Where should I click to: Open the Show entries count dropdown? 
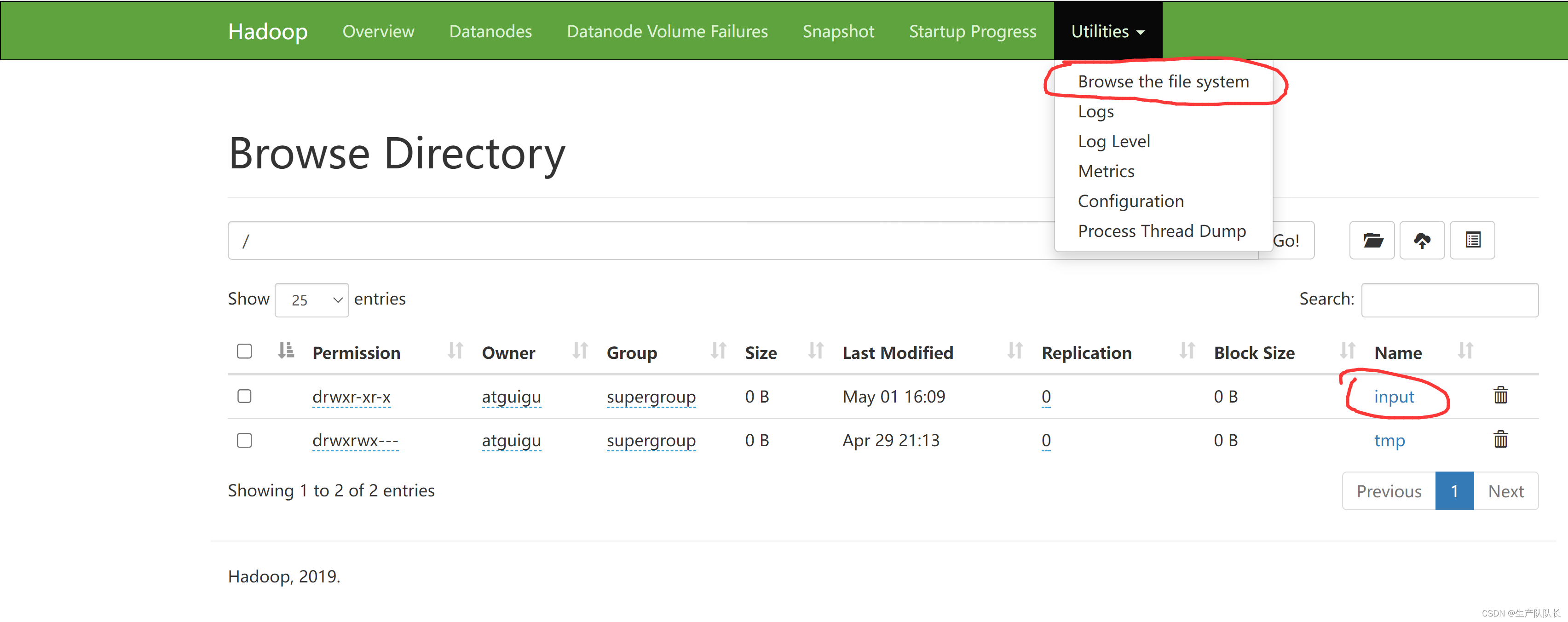click(x=311, y=300)
